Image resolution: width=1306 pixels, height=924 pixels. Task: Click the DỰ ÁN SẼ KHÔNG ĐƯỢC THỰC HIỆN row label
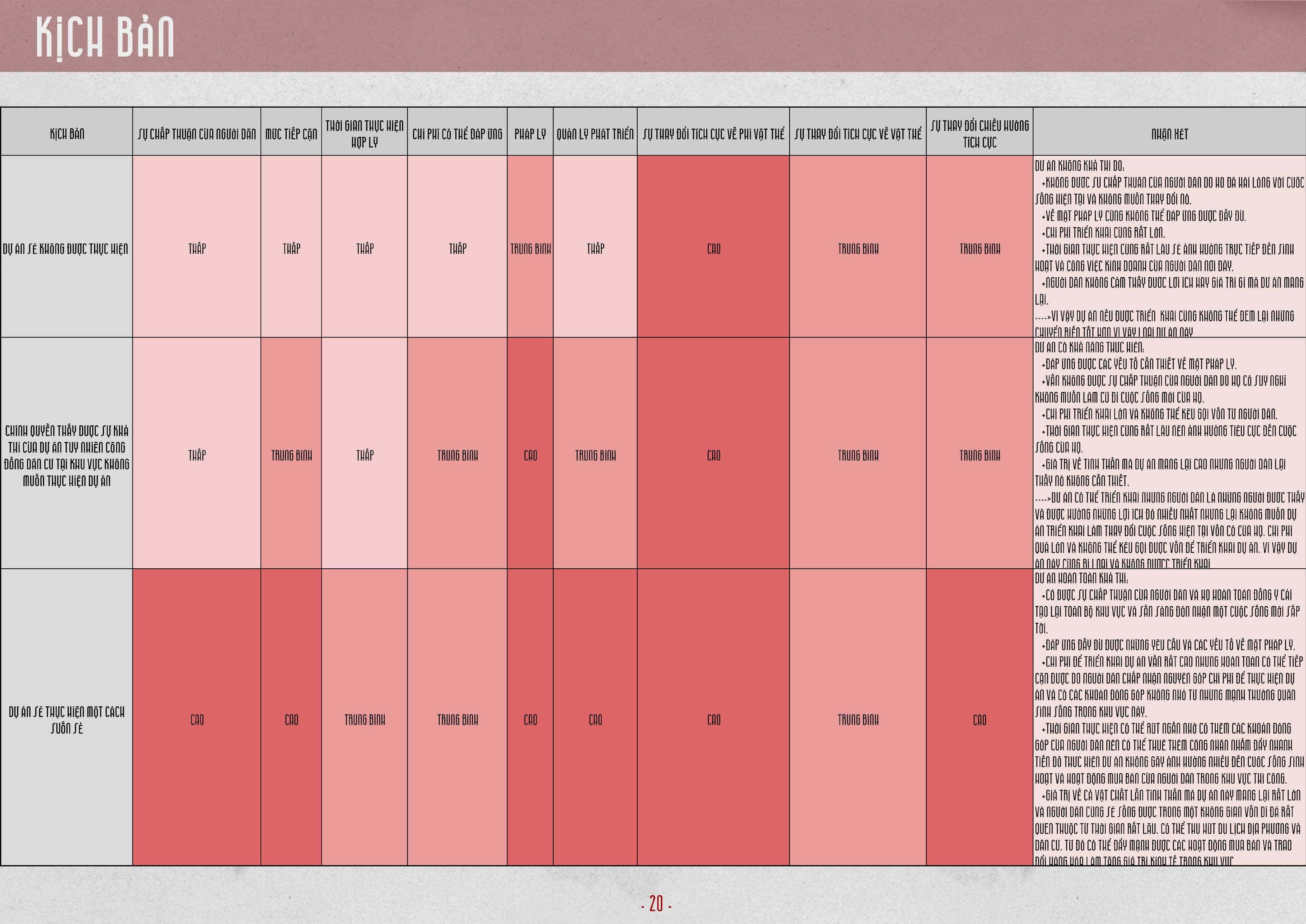pyautogui.click(x=66, y=249)
